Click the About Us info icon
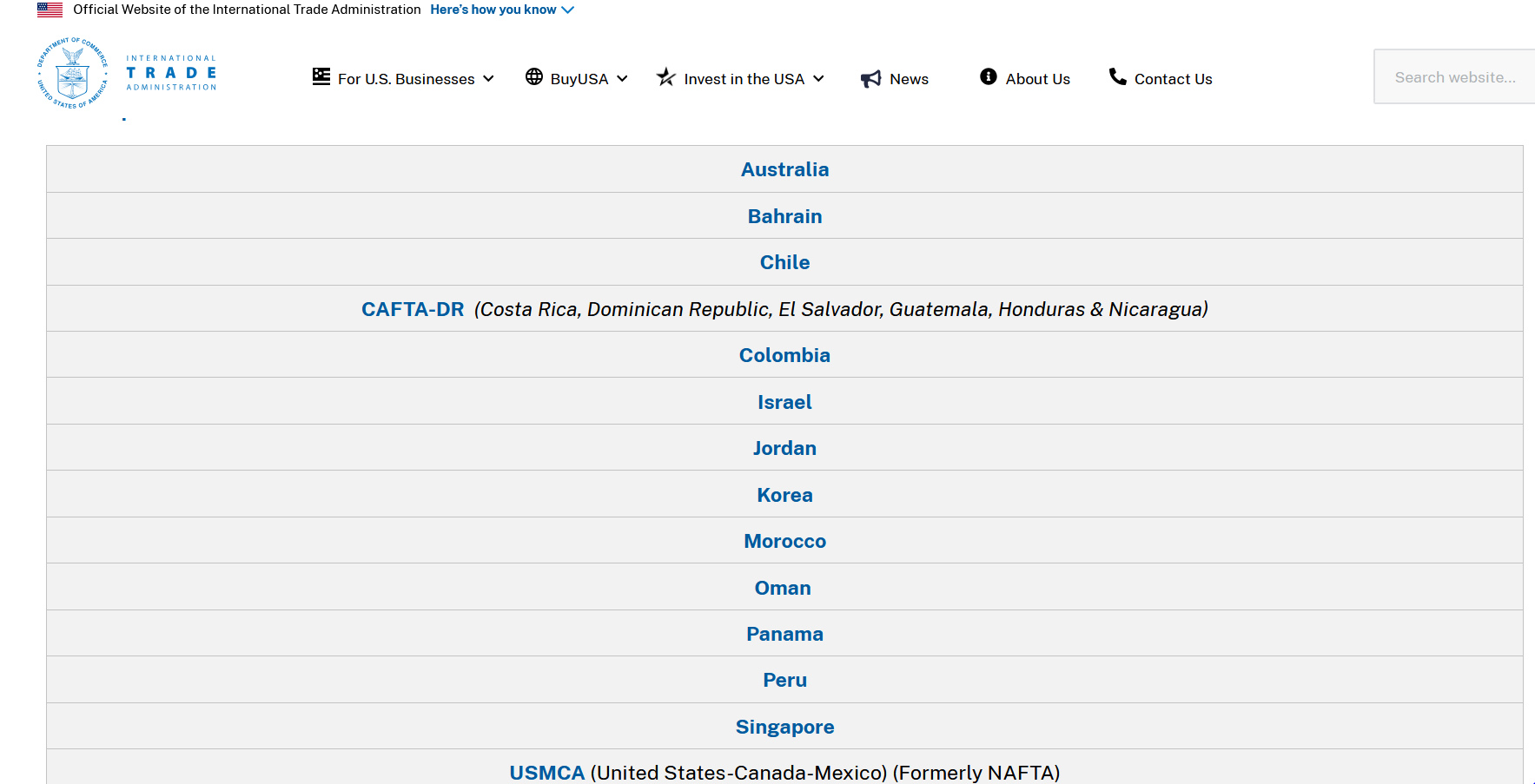Screen dimensions: 1535x784 click(x=989, y=76)
